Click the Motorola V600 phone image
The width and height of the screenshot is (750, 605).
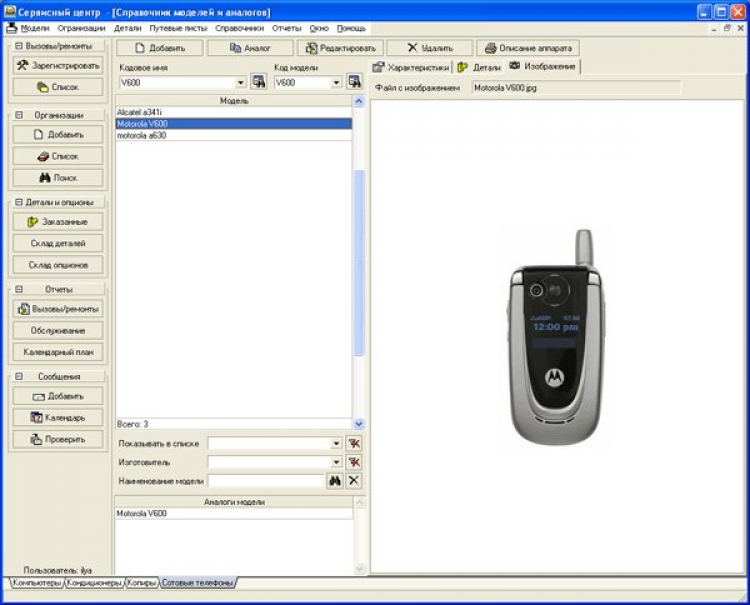point(556,339)
